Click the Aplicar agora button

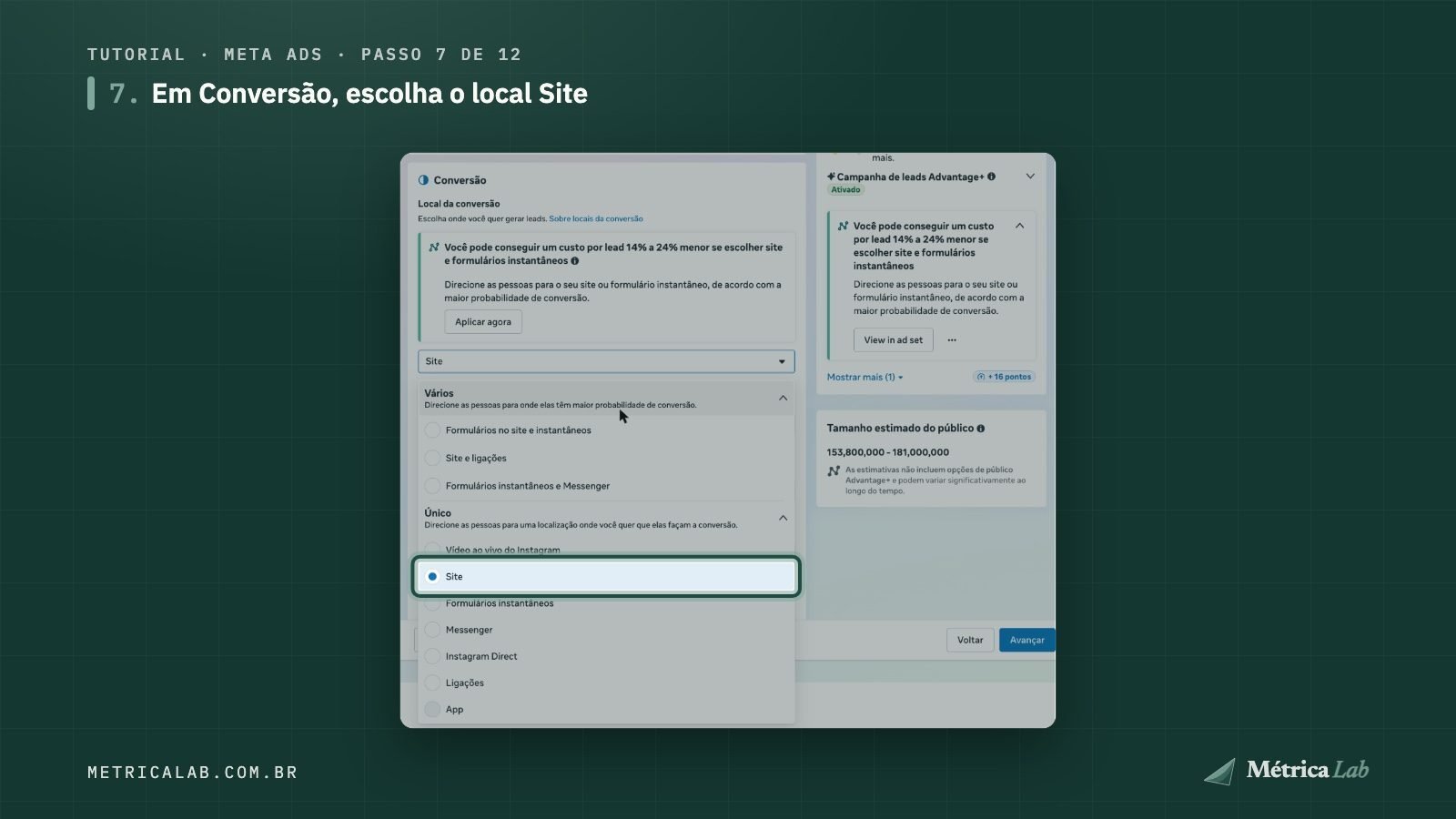[x=483, y=322]
